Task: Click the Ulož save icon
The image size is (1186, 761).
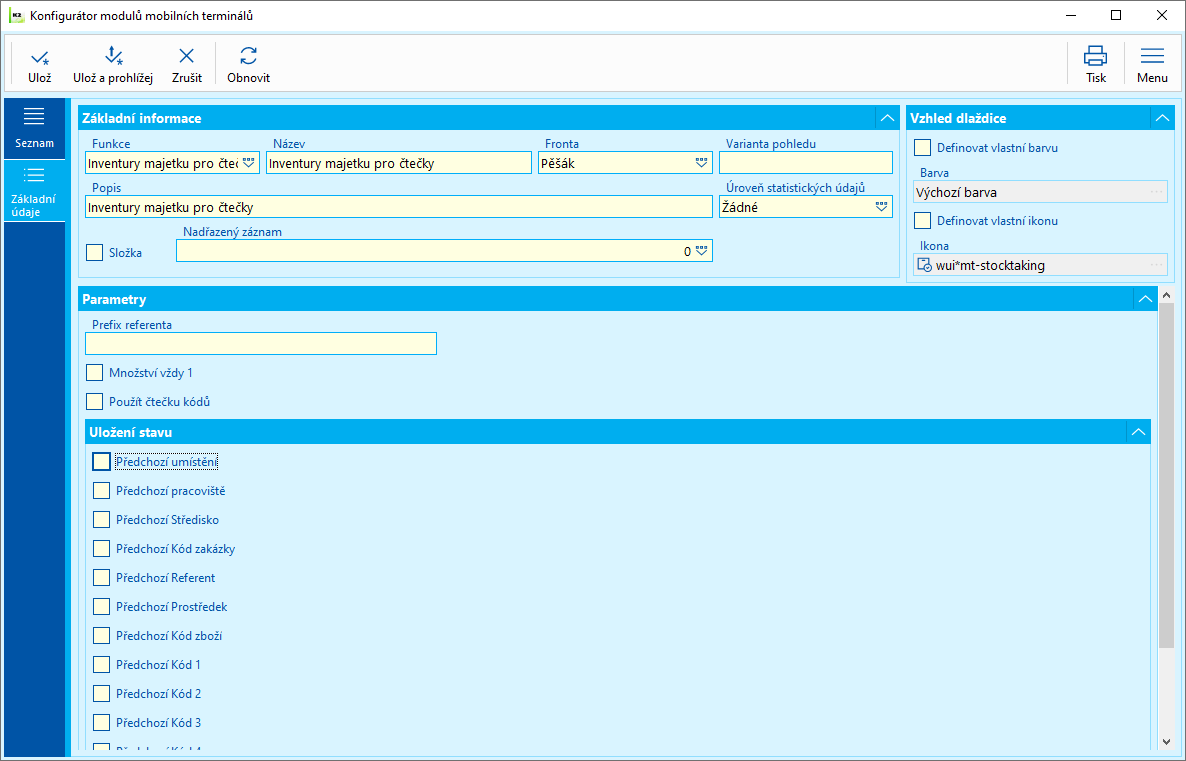Action: pyautogui.click(x=40, y=57)
